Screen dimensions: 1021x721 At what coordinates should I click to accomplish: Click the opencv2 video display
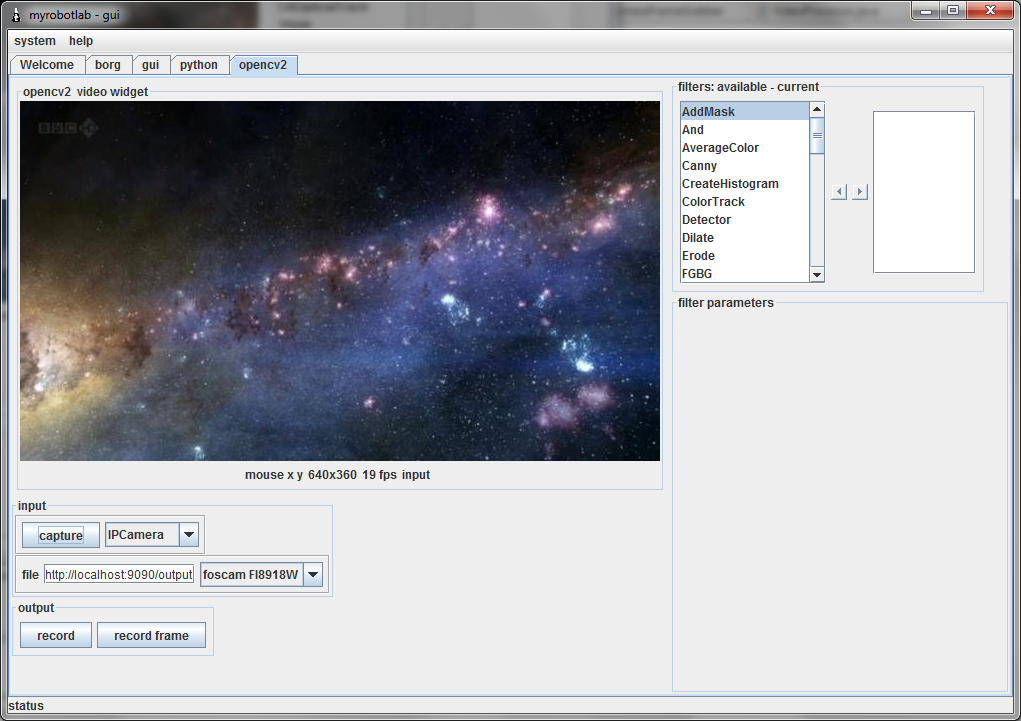tap(340, 281)
